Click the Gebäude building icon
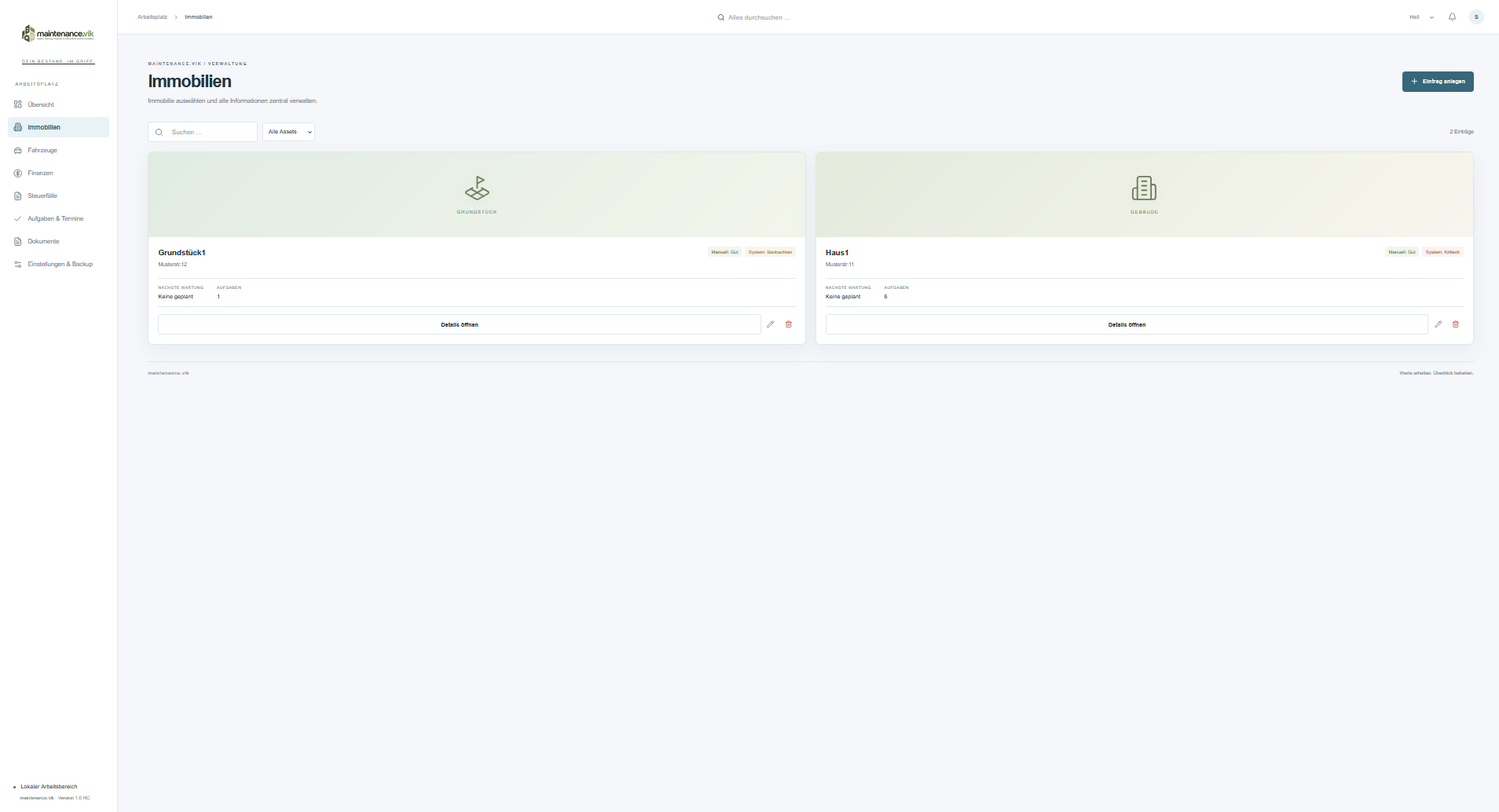The image size is (1499, 812). 1144,188
